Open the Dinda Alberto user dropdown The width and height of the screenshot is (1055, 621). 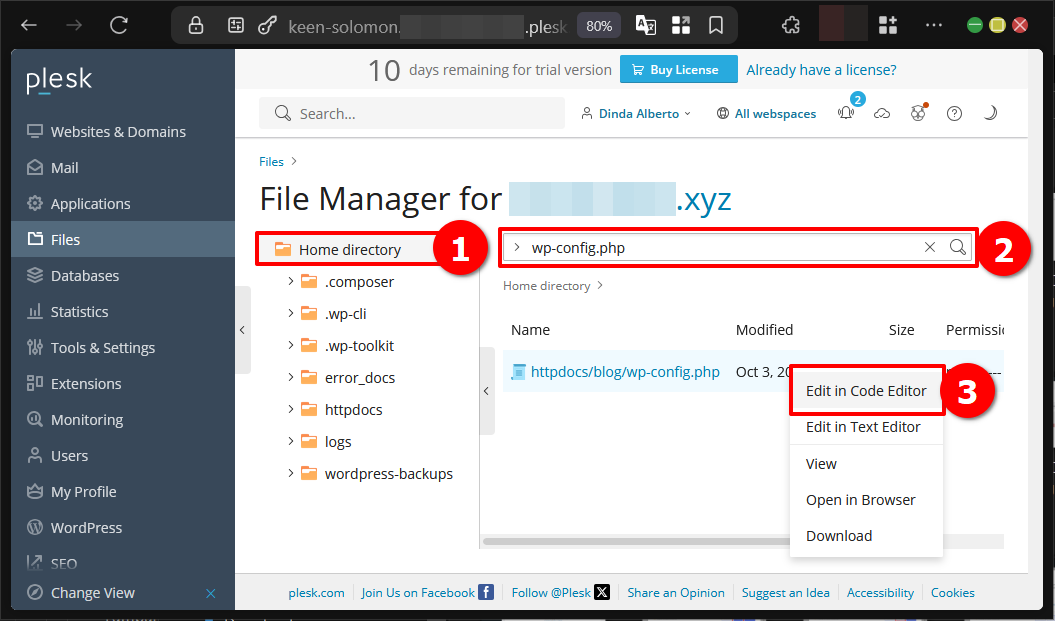(x=635, y=113)
